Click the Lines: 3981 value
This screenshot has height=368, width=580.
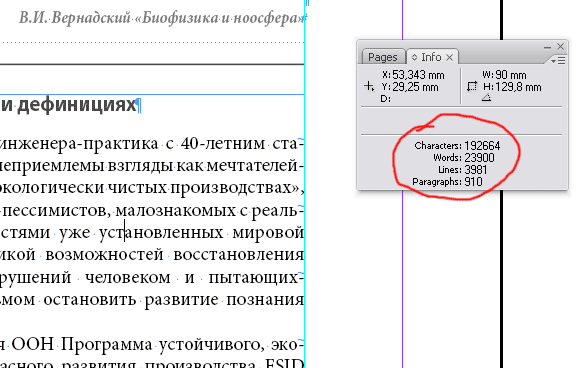pyautogui.click(x=476, y=170)
